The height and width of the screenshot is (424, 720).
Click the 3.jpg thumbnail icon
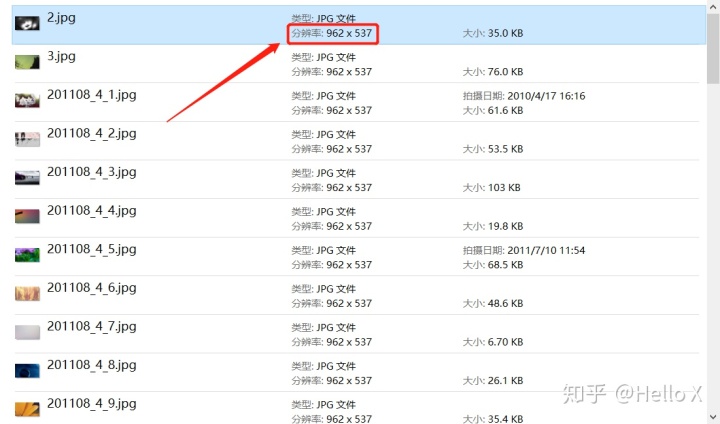27,62
